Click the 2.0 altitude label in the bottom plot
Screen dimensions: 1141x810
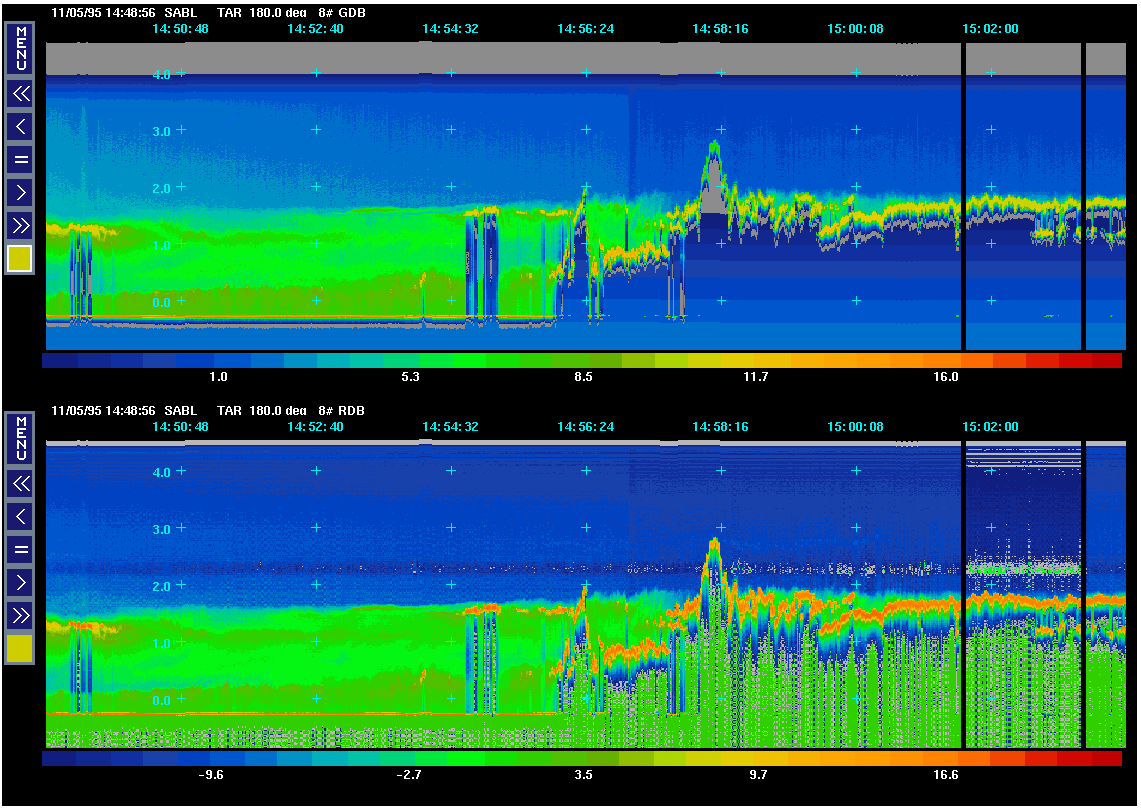[x=160, y=586]
